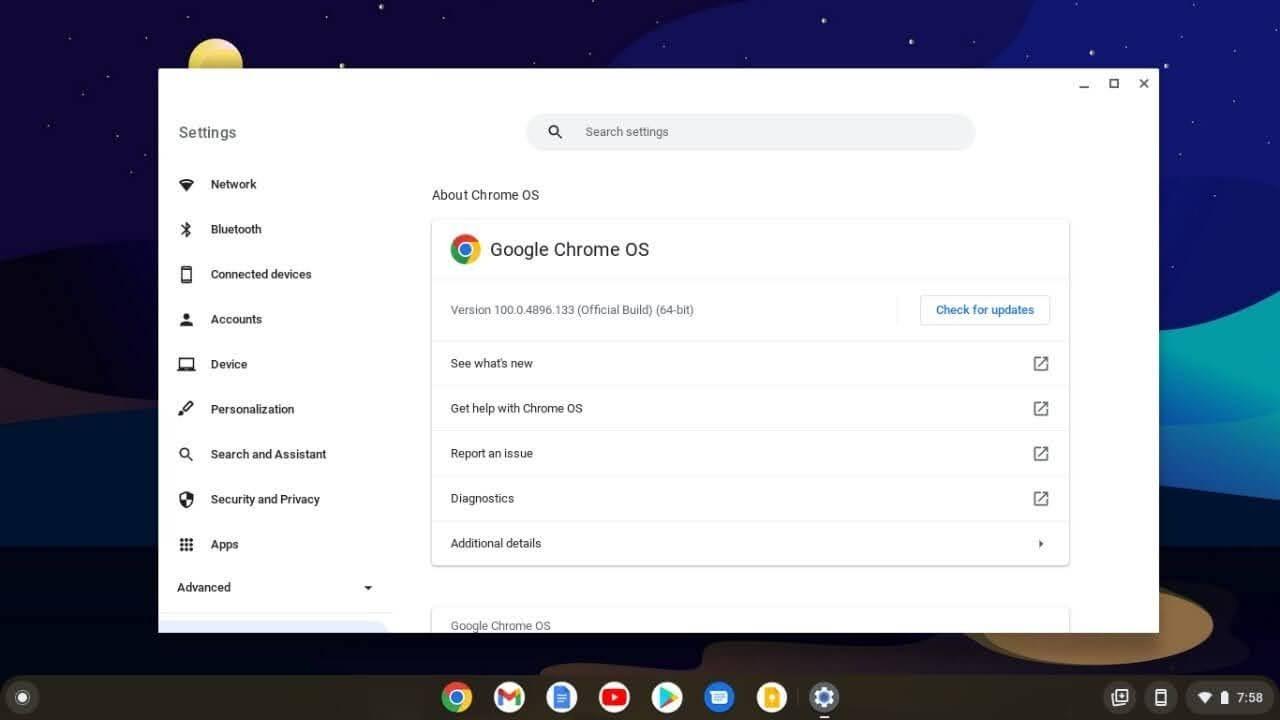
Task: Click the Check for updates button
Action: click(x=985, y=310)
